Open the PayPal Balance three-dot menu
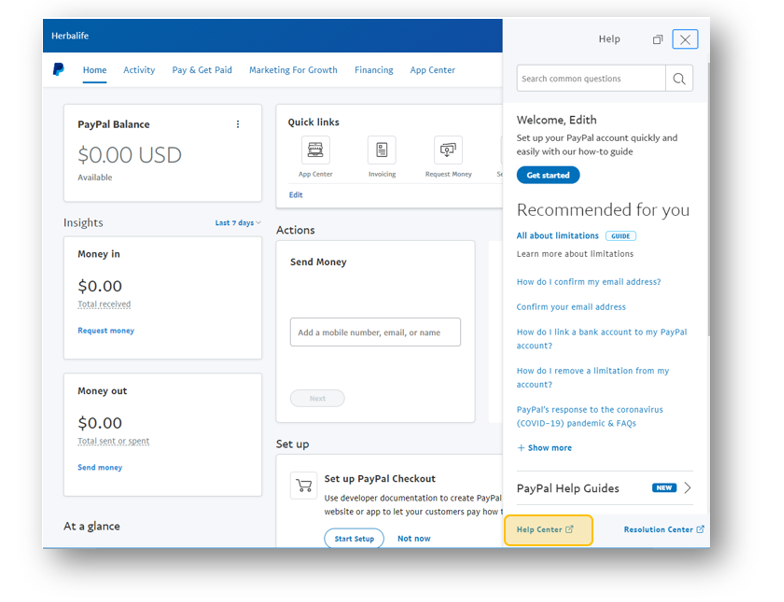 coord(238,125)
